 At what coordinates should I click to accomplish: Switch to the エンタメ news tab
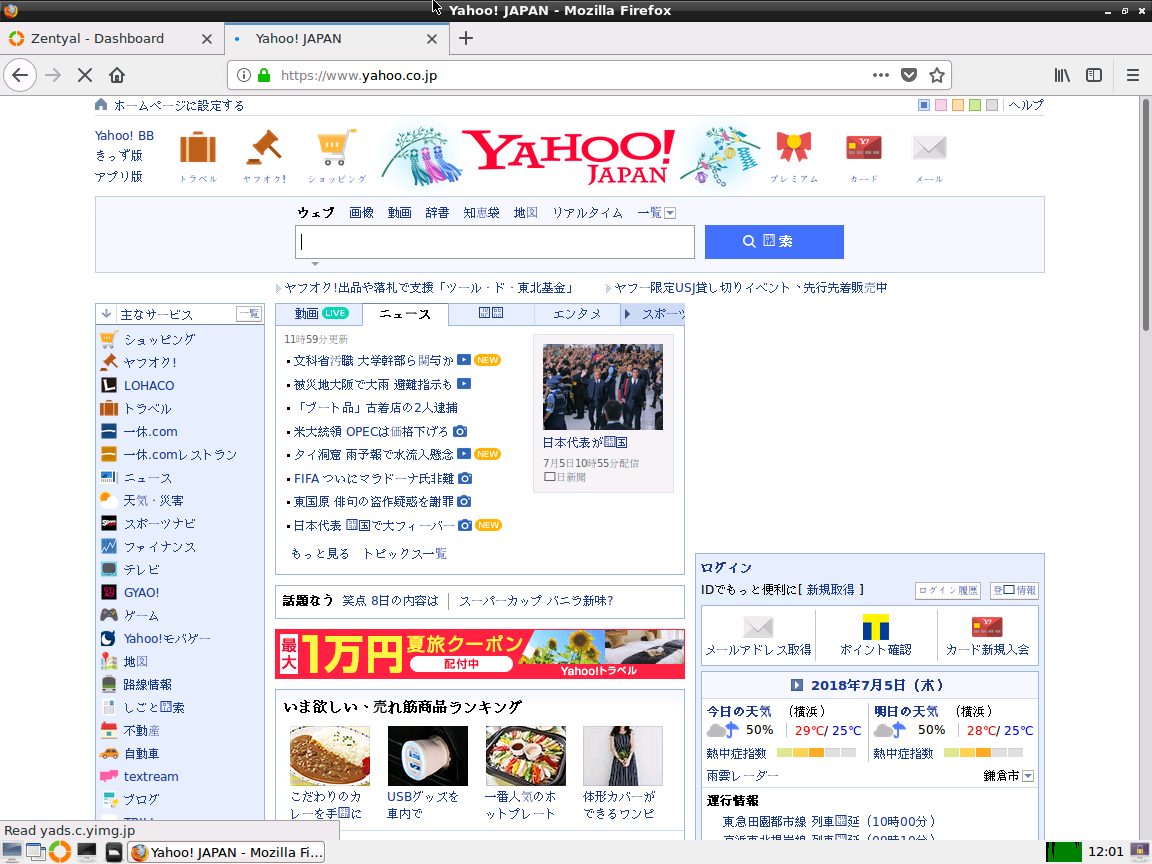pyautogui.click(x=577, y=314)
